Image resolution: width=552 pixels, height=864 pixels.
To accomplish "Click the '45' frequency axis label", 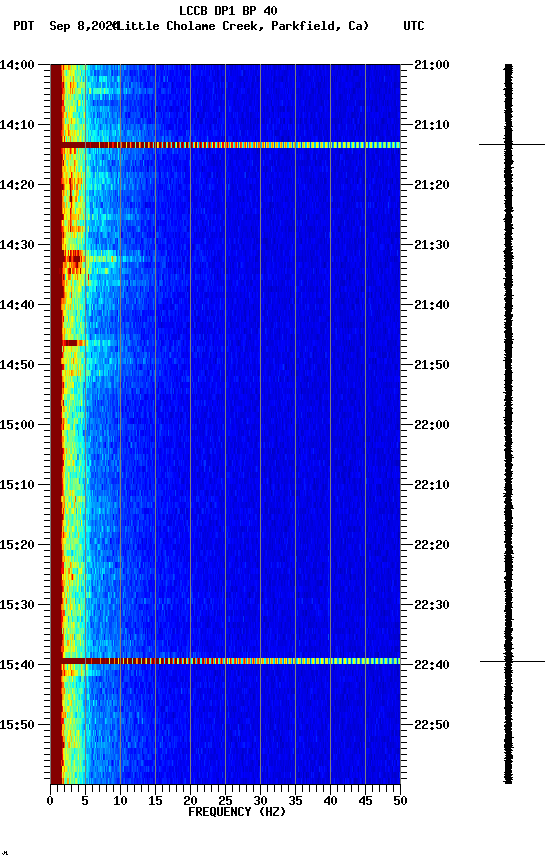I will [365, 801].
